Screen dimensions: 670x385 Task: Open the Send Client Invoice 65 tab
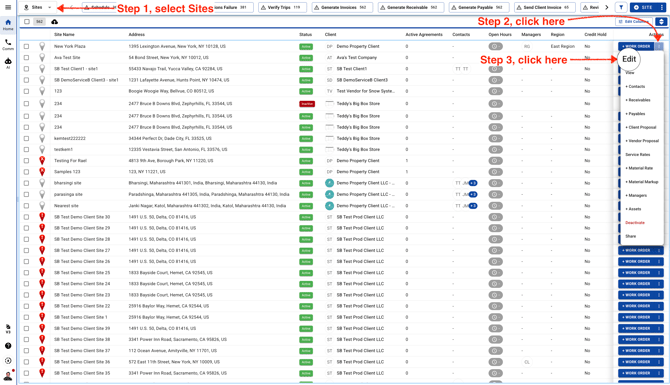tap(545, 7)
